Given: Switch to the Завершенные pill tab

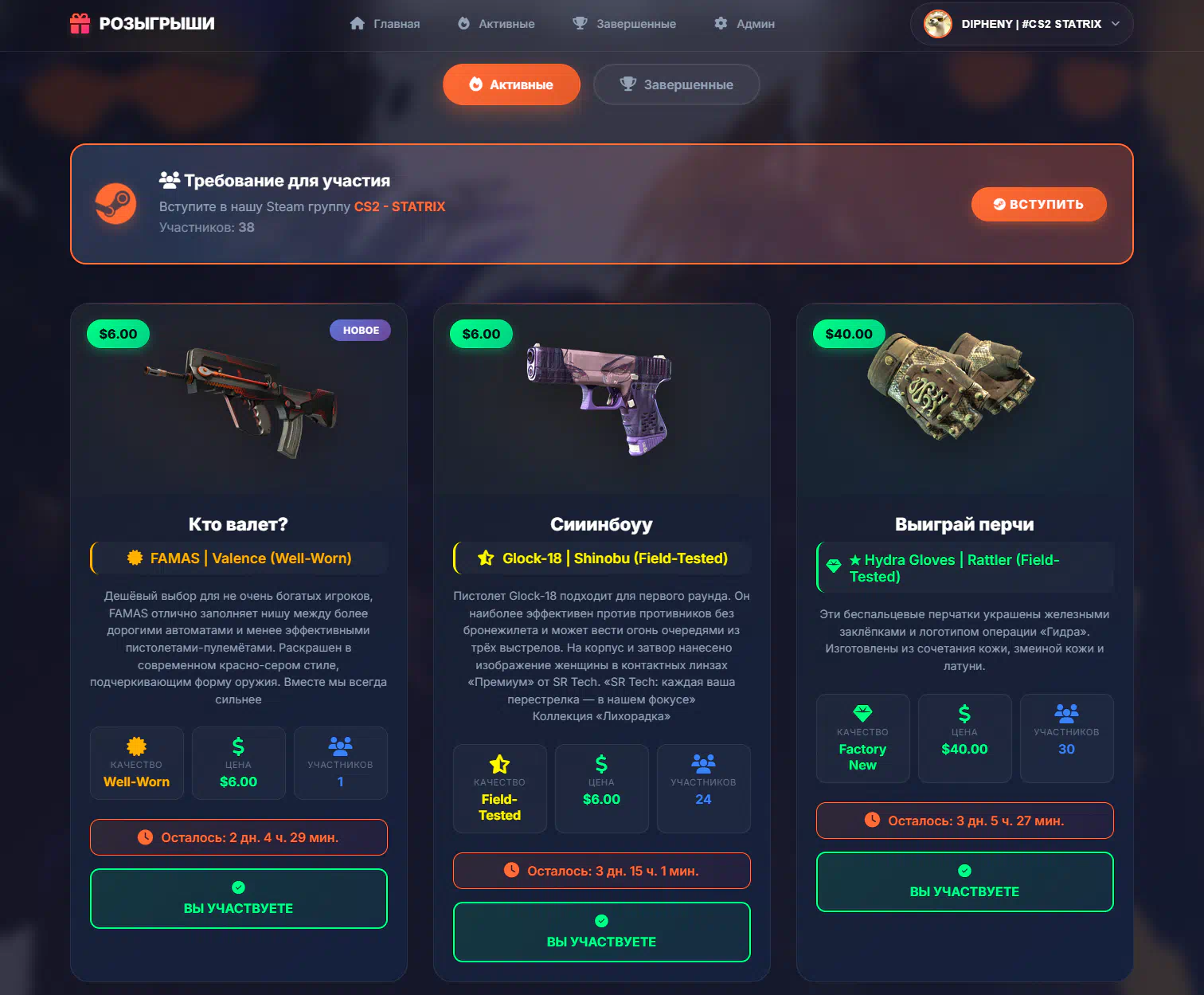Looking at the screenshot, I should click(x=676, y=84).
